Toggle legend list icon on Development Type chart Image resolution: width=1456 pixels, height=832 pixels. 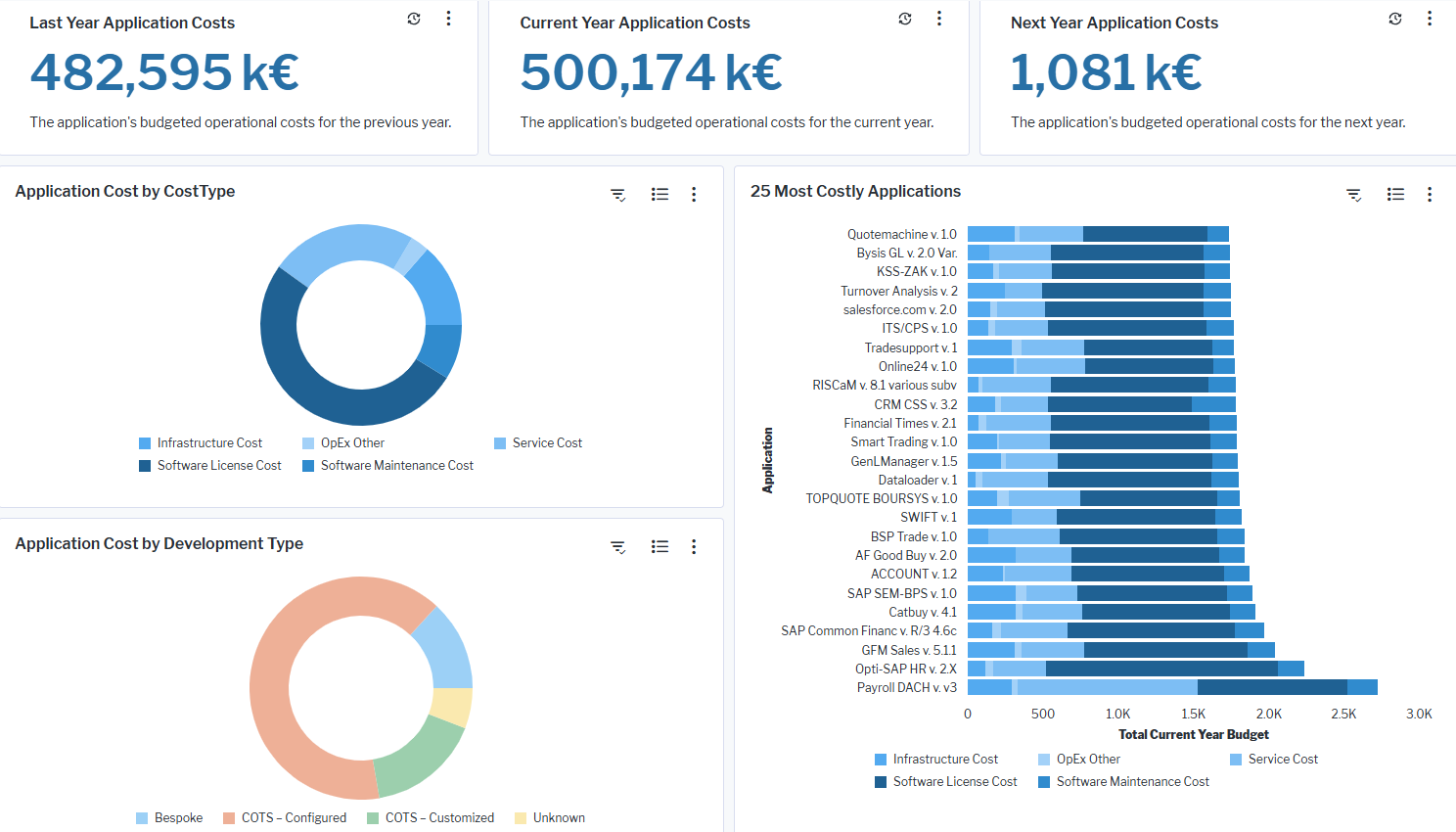click(660, 547)
